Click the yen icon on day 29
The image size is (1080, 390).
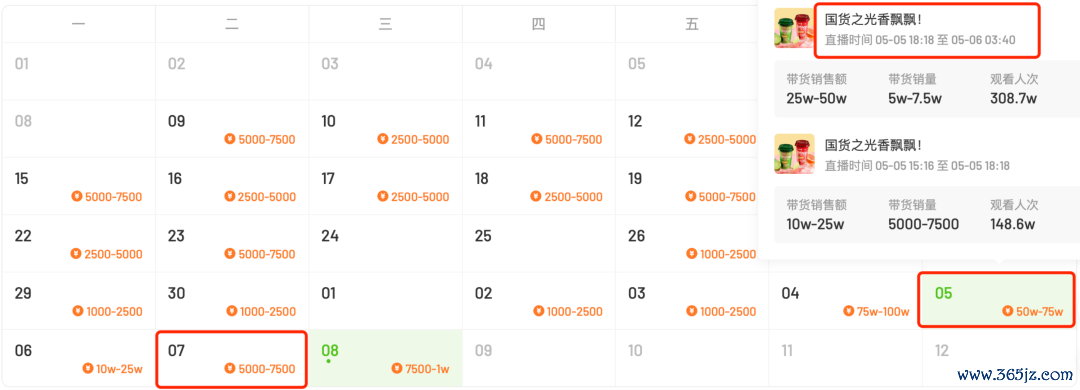[x=76, y=311]
